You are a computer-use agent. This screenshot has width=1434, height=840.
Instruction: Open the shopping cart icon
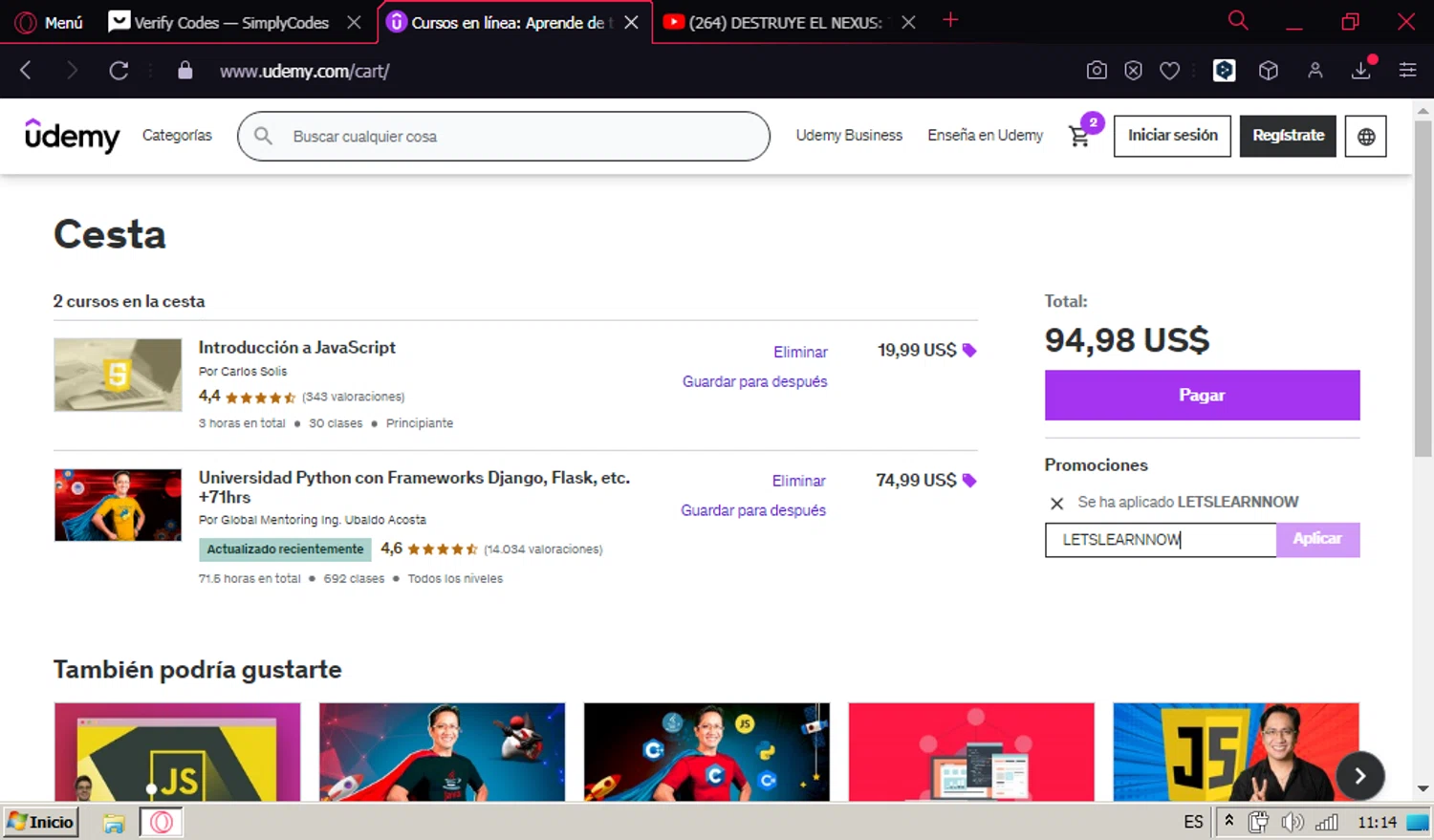pyautogui.click(x=1079, y=137)
